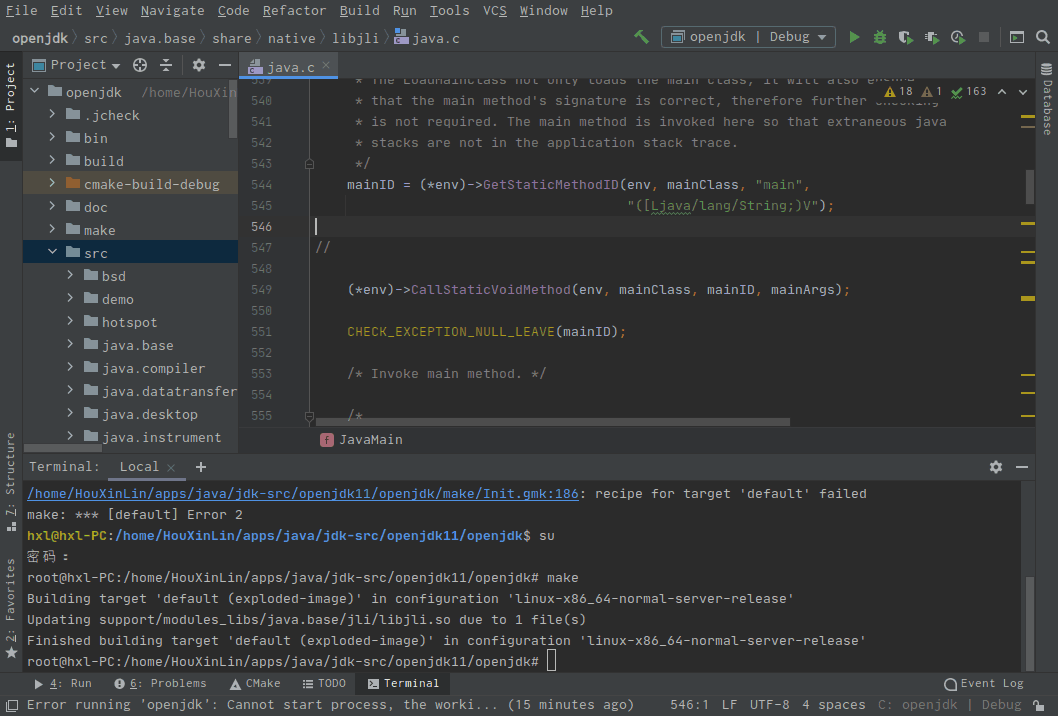Image resolution: width=1058 pixels, height=716 pixels.
Task: Add a new terminal session tab
Action: coord(200,467)
